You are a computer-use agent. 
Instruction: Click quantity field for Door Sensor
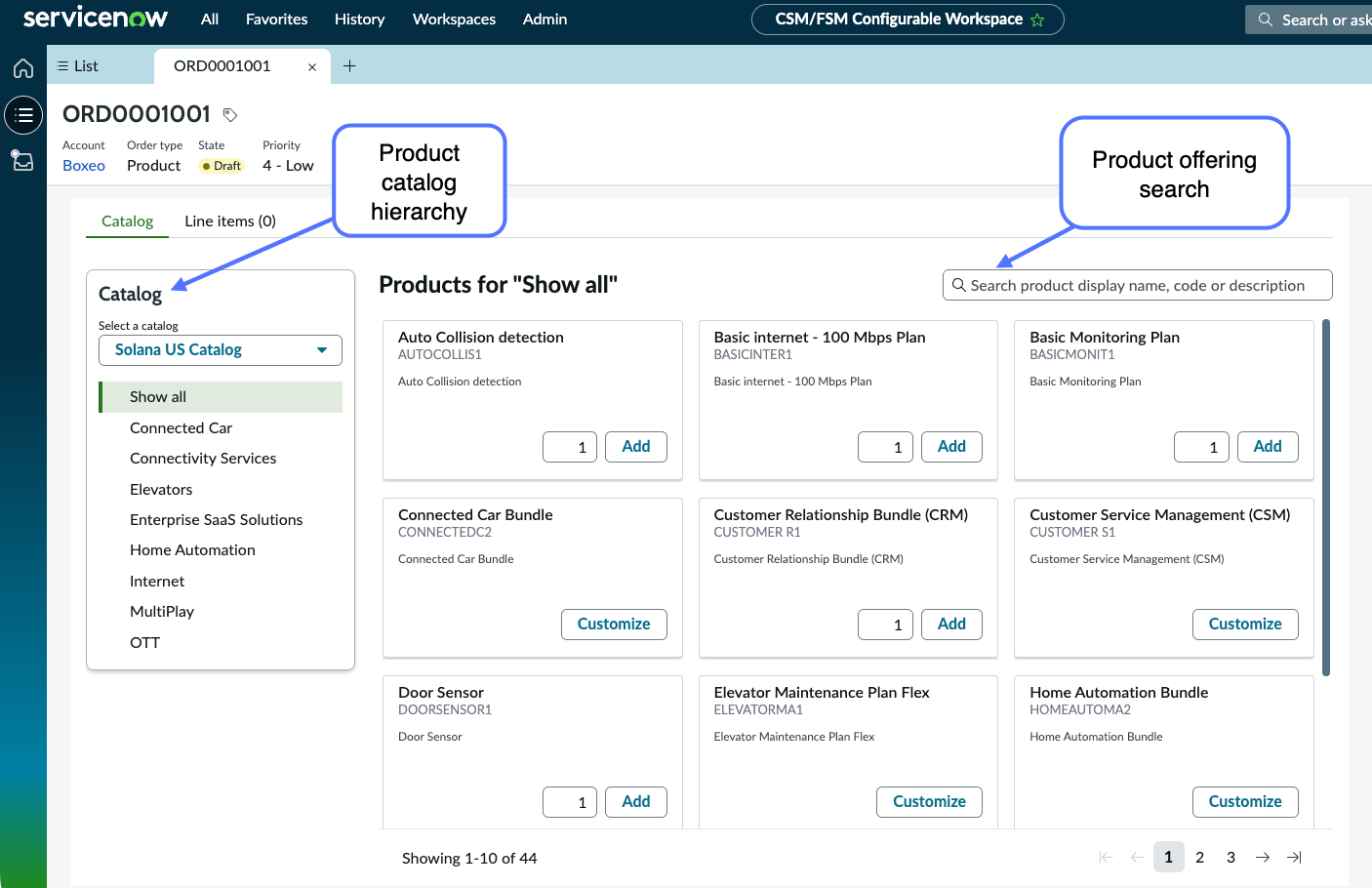(x=570, y=802)
